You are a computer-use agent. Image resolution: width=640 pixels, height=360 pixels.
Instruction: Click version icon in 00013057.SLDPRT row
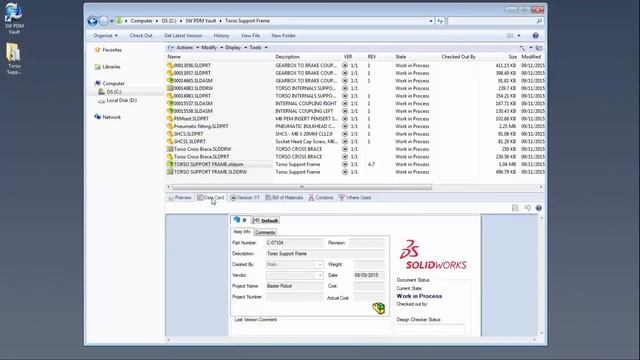pyautogui.click(x=345, y=73)
